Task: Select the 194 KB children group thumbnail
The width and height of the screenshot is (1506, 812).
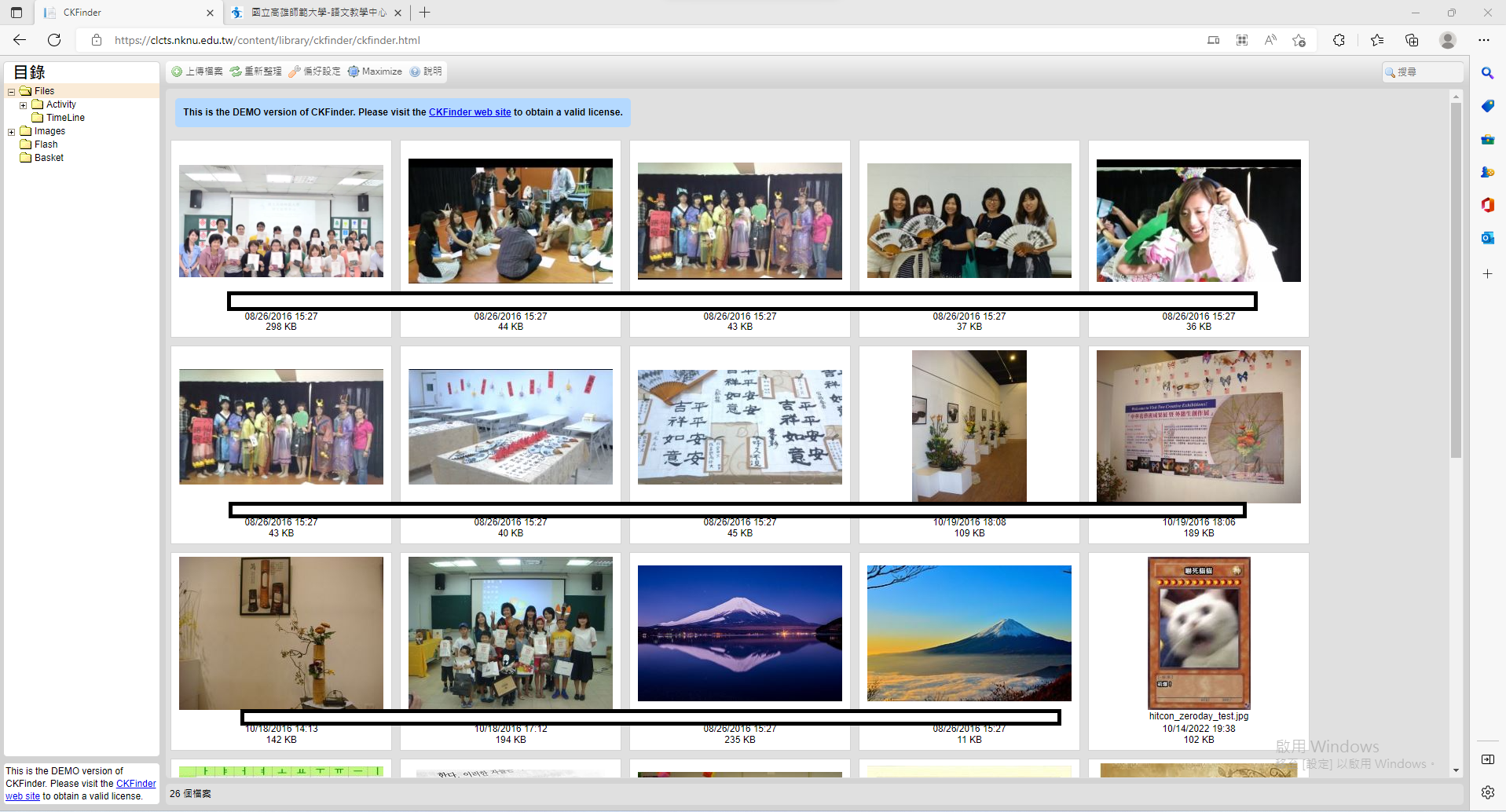Action: click(511, 633)
